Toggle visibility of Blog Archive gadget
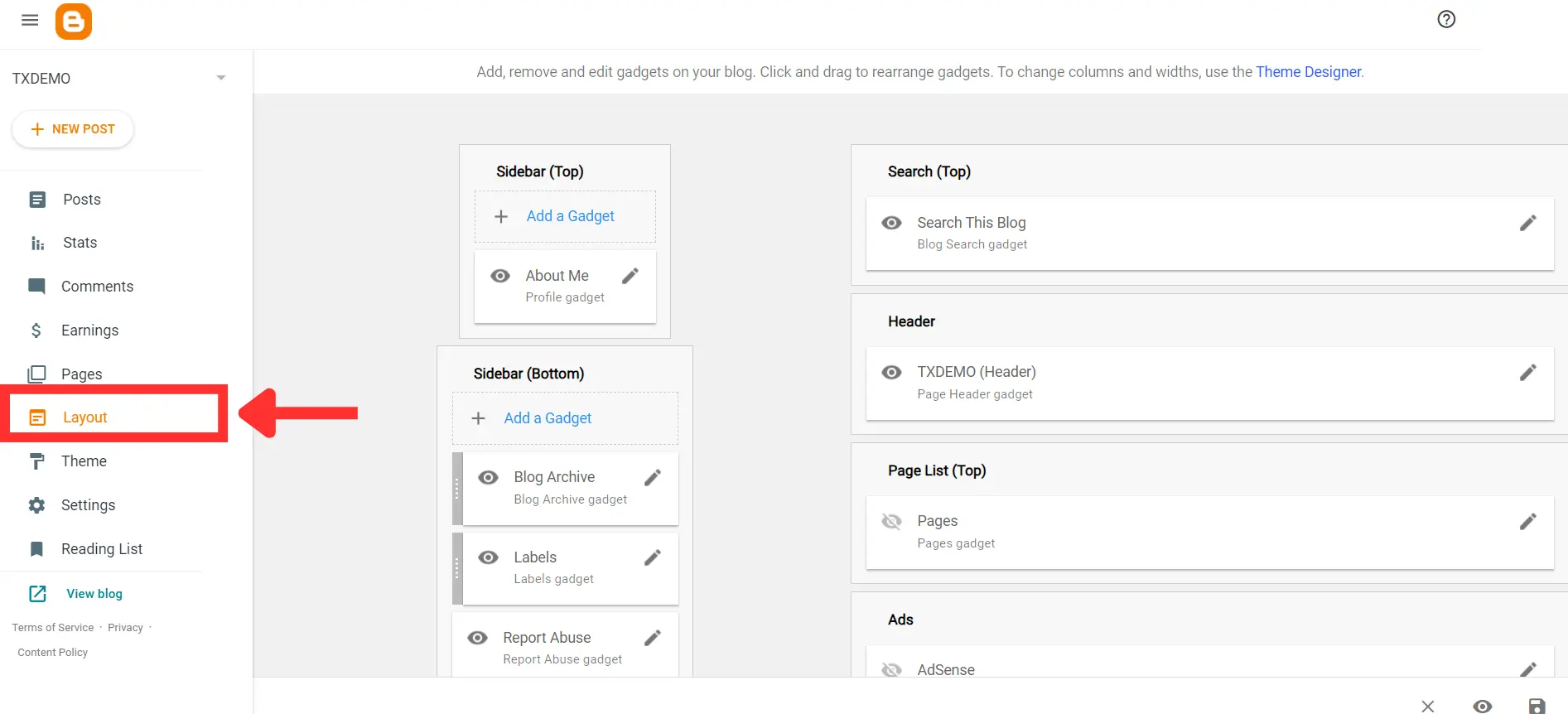1568x714 pixels. tap(489, 477)
